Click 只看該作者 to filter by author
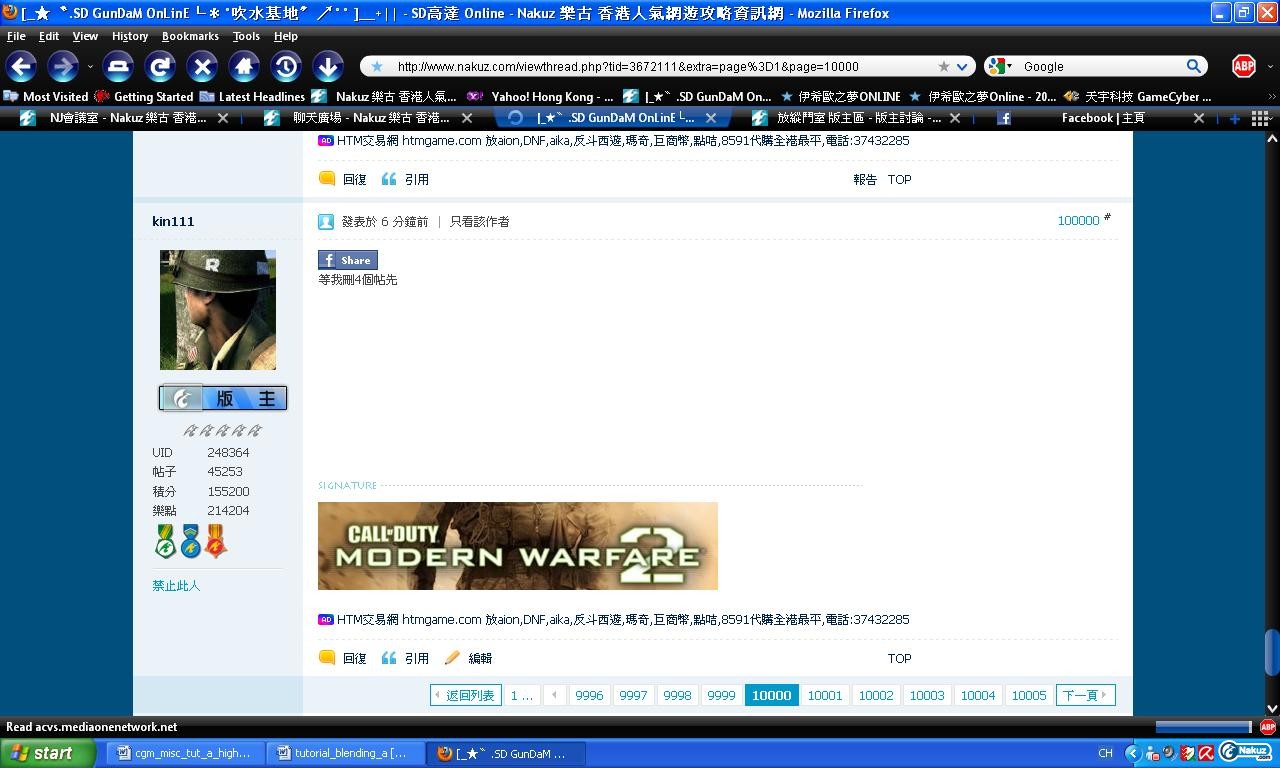1280x768 pixels. pyautogui.click(x=479, y=222)
